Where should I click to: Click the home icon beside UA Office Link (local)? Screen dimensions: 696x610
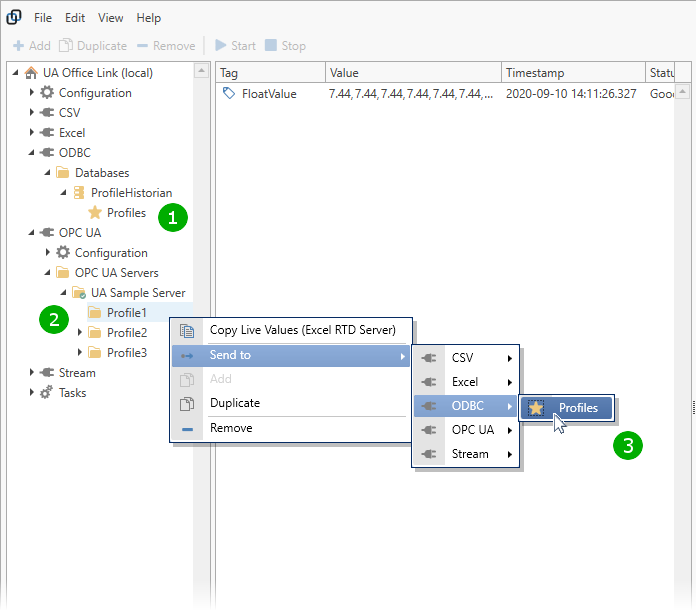point(31,72)
